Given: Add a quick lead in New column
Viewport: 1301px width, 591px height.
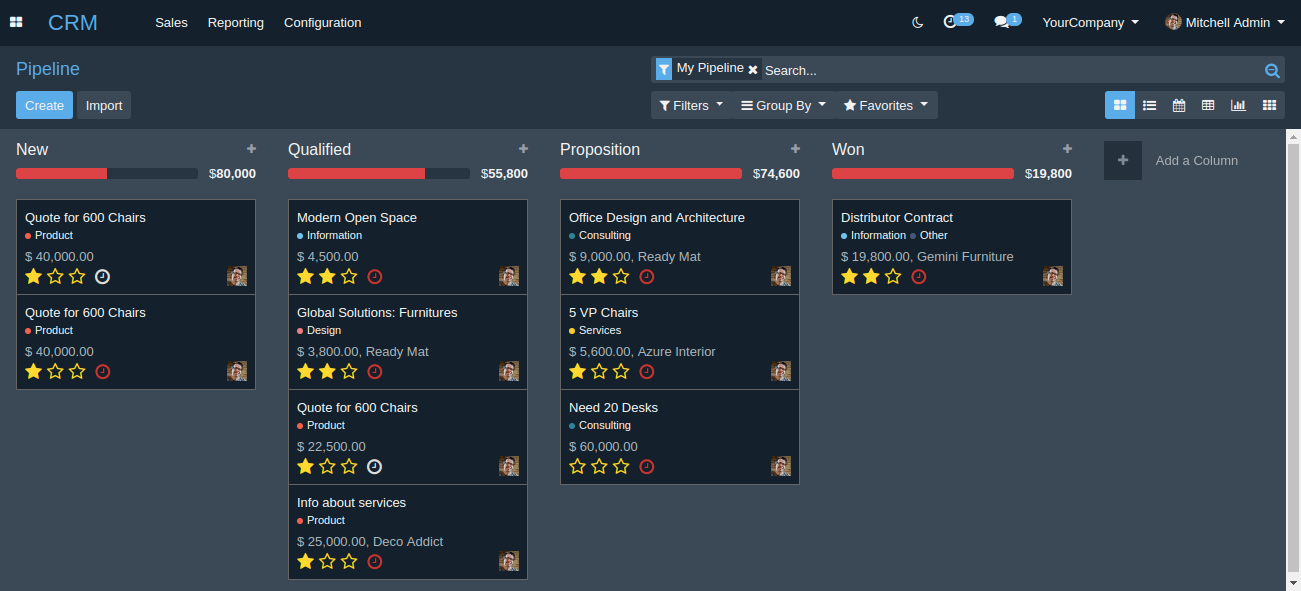Looking at the screenshot, I should 251,149.
